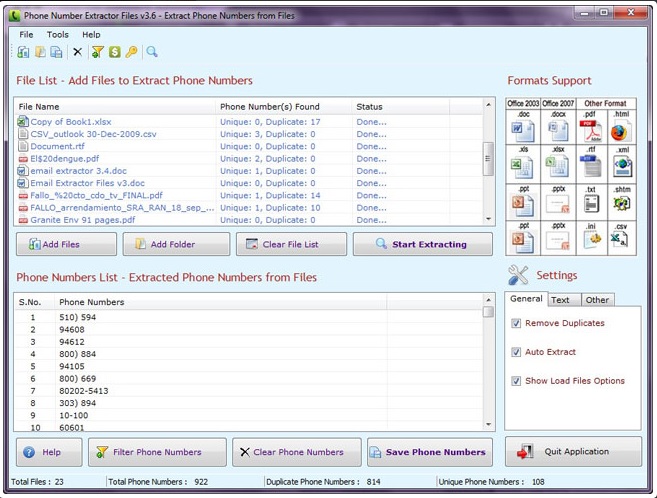
Task: Click the Save Phone Numbers button
Action: click(x=430, y=452)
